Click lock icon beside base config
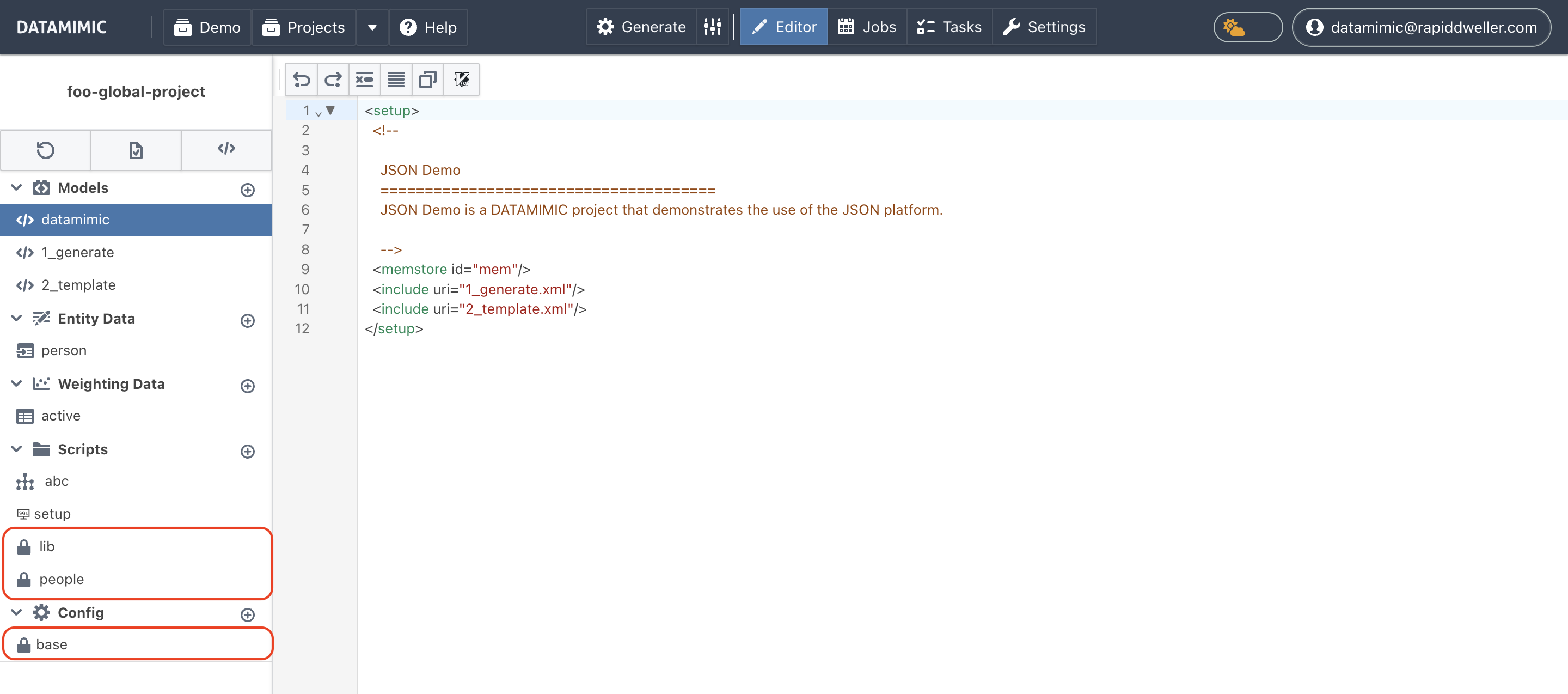 tap(24, 644)
